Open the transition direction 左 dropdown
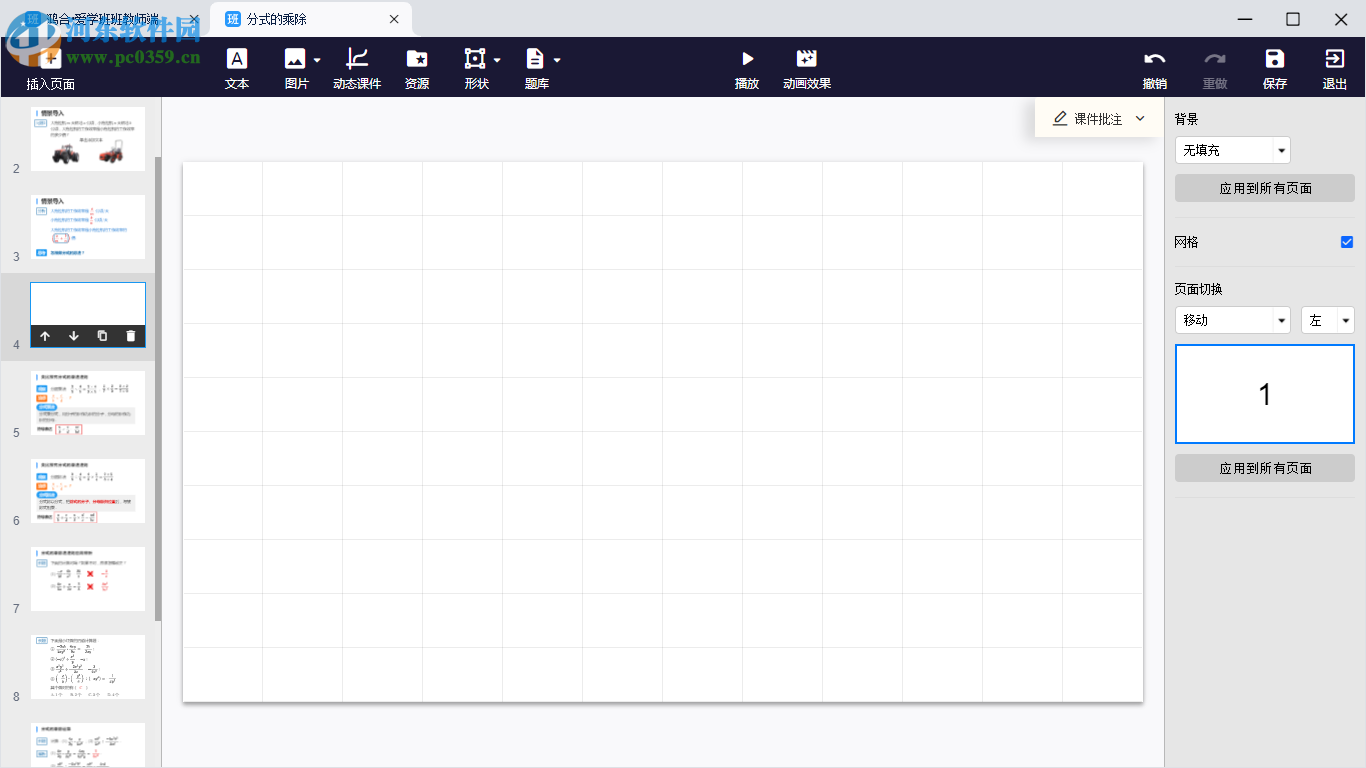Viewport: 1366px width, 768px height. (x=1328, y=320)
